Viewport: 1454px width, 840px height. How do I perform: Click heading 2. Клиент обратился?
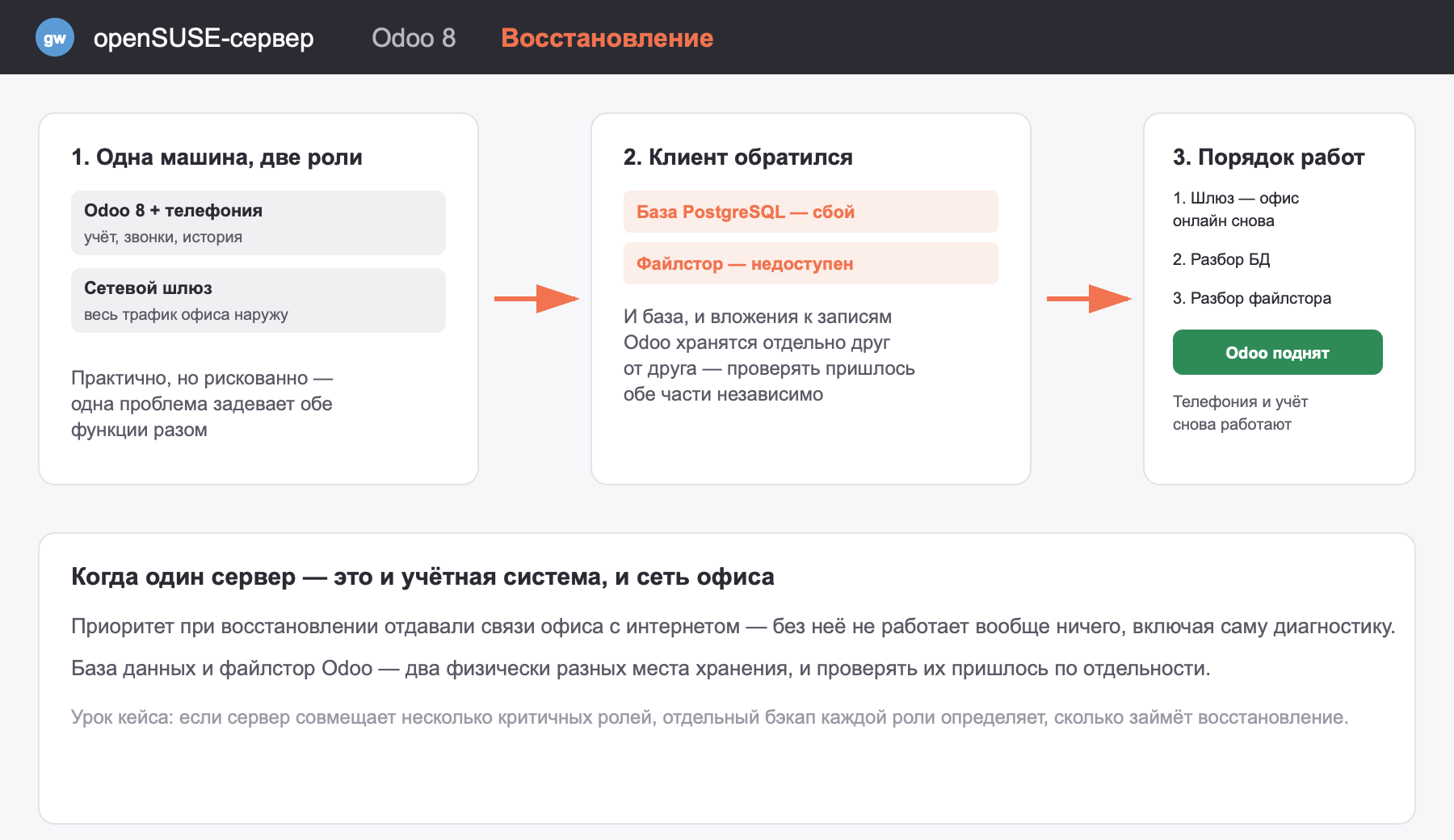coord(738,157)
